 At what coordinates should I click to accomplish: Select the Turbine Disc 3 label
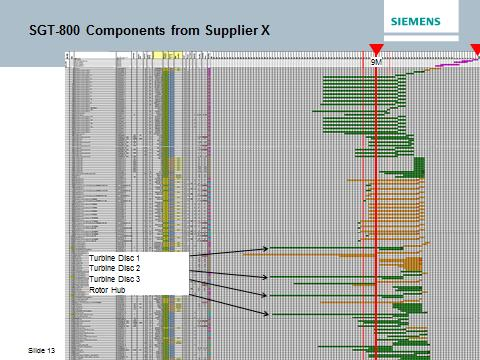click(114, 279)
